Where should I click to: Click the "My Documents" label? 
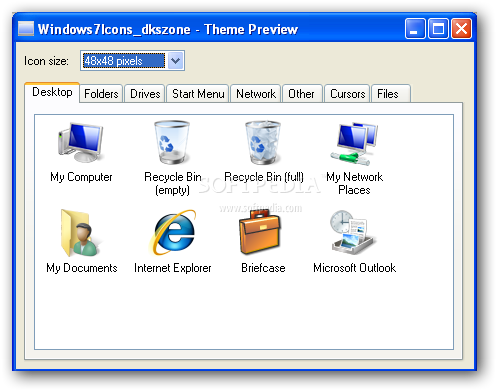coord(82,268)
